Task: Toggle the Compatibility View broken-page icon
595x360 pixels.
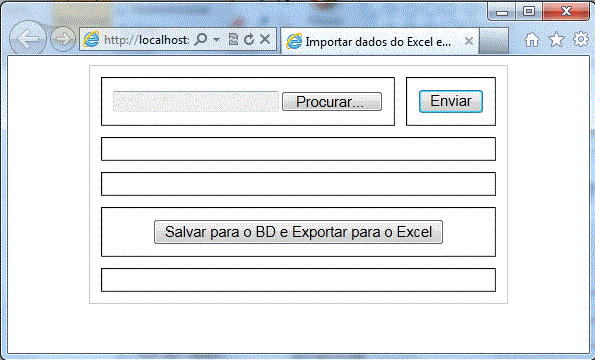Action: [x=233, y=39]
